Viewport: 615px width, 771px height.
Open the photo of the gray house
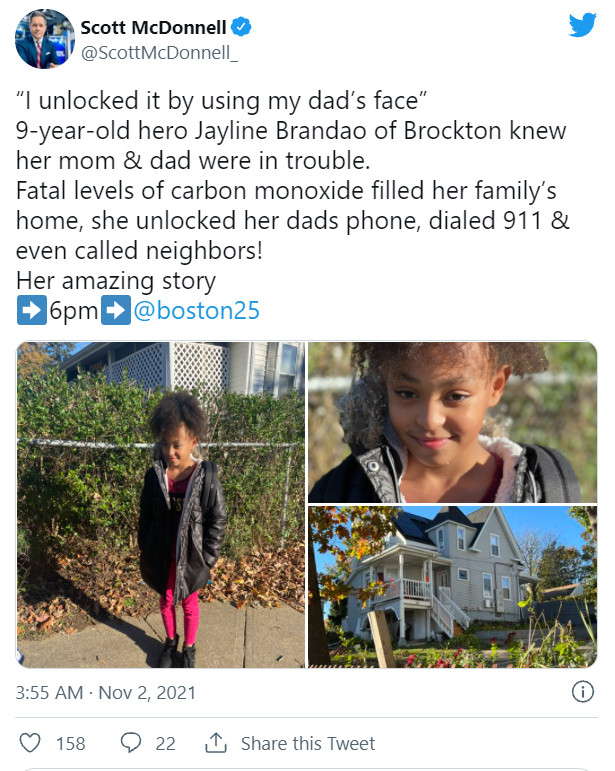[x=452, y=587]
